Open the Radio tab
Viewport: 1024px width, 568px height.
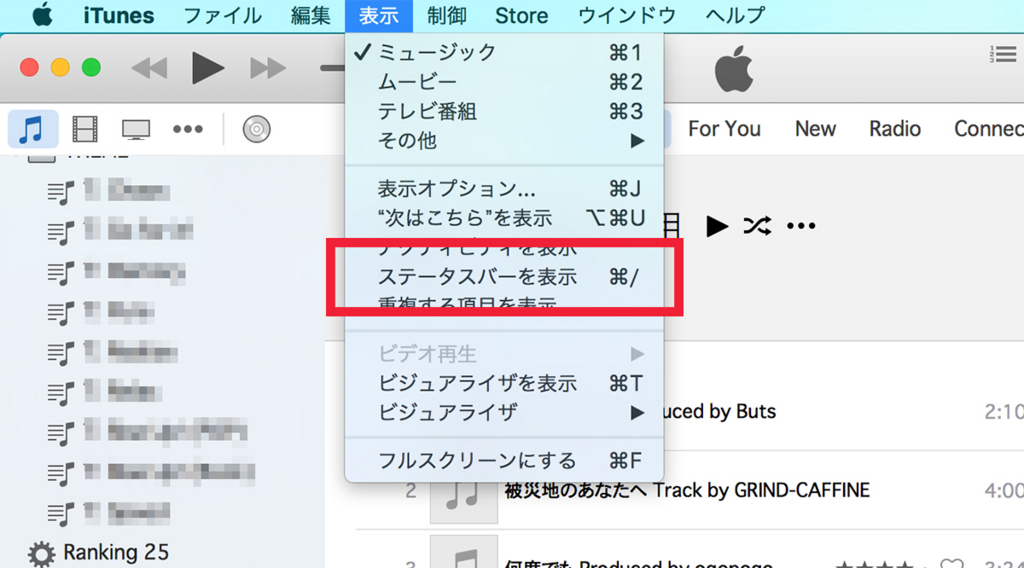coord(895,129)
